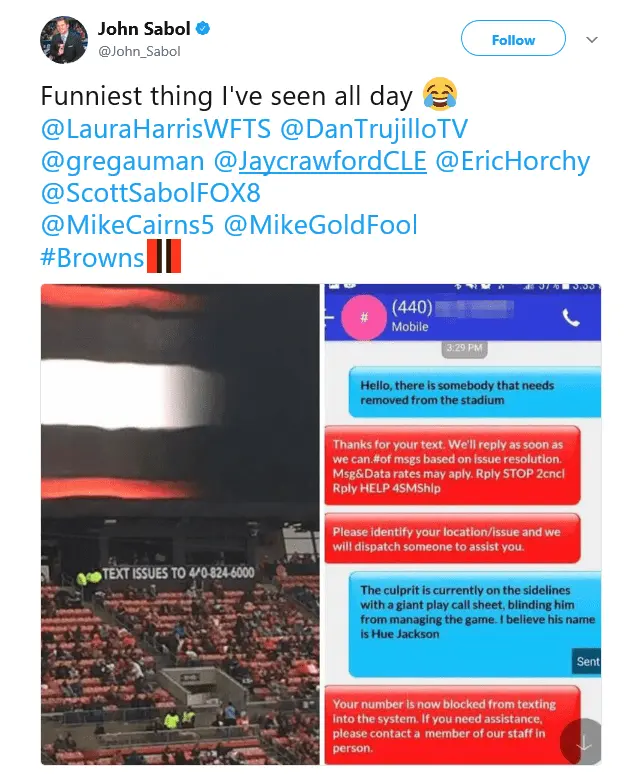
Task: Open the @MikeGoldFool mention
Action: point(320,225)
